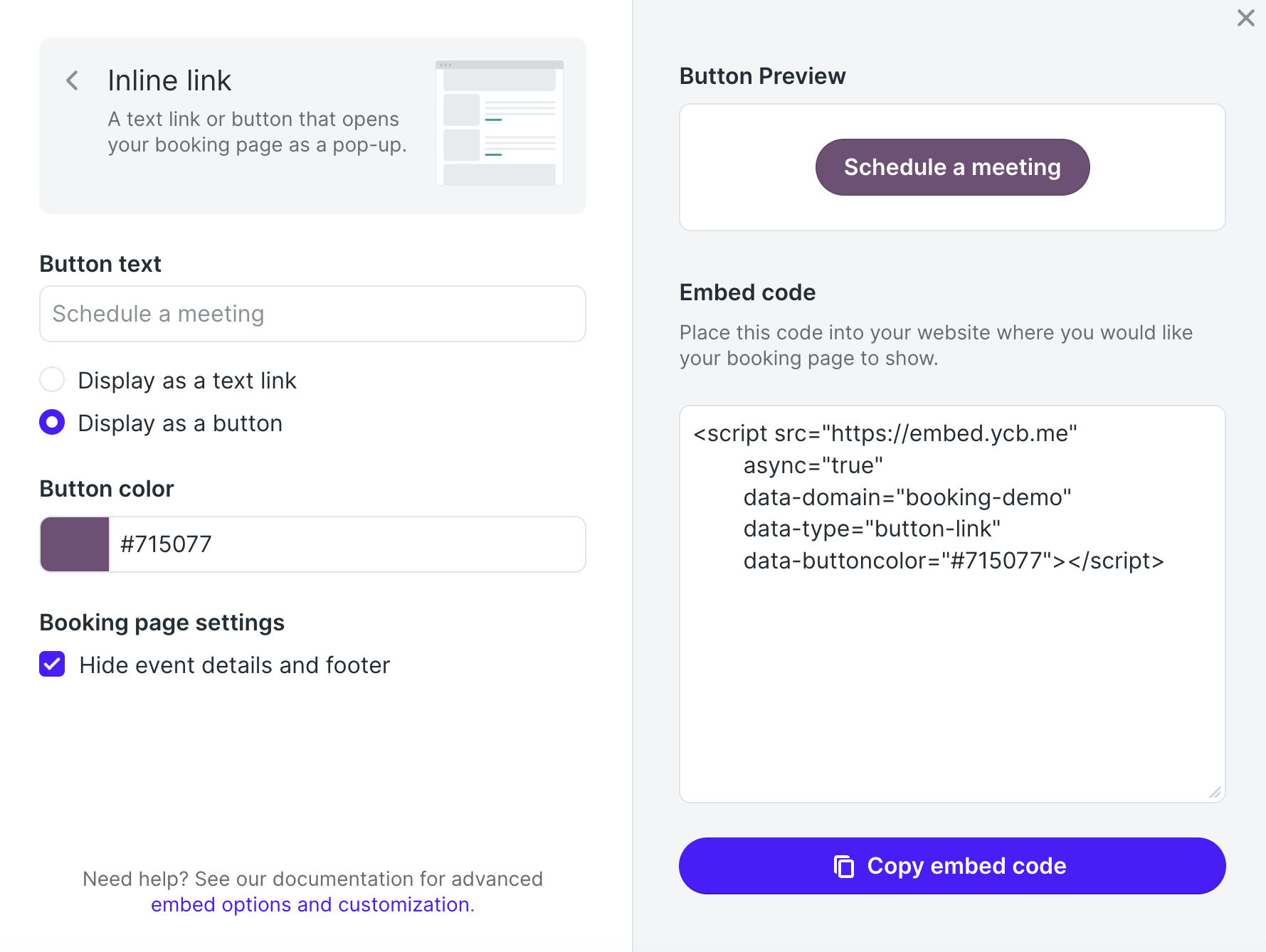
Task: Focus the Button text input field
Action: pos(312,314)
